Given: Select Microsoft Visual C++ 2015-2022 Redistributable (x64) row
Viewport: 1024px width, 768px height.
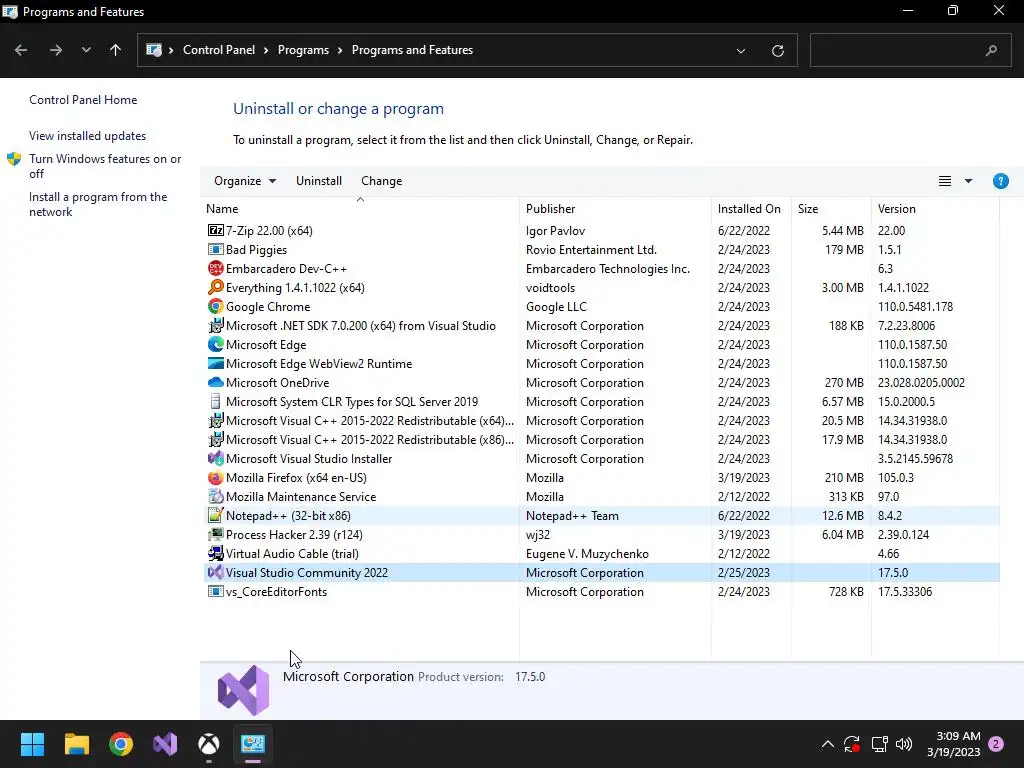Looking at the screenshot, I should tap(600, 421).
